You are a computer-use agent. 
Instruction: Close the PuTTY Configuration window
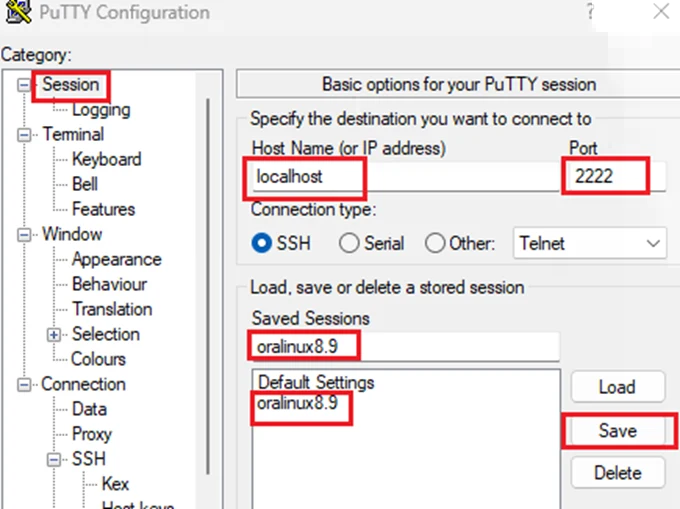[x=661, y=12]
